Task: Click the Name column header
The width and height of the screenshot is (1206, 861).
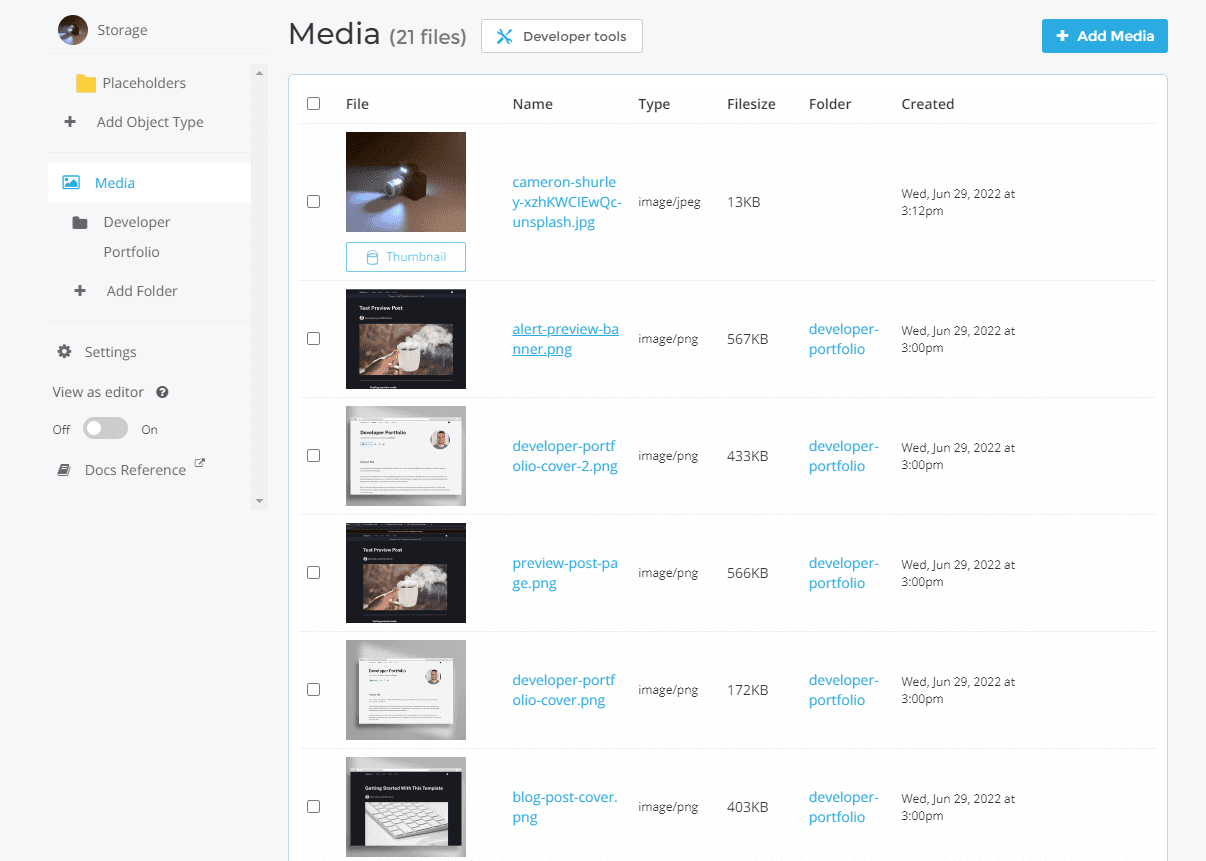Action: click(533, 104)
